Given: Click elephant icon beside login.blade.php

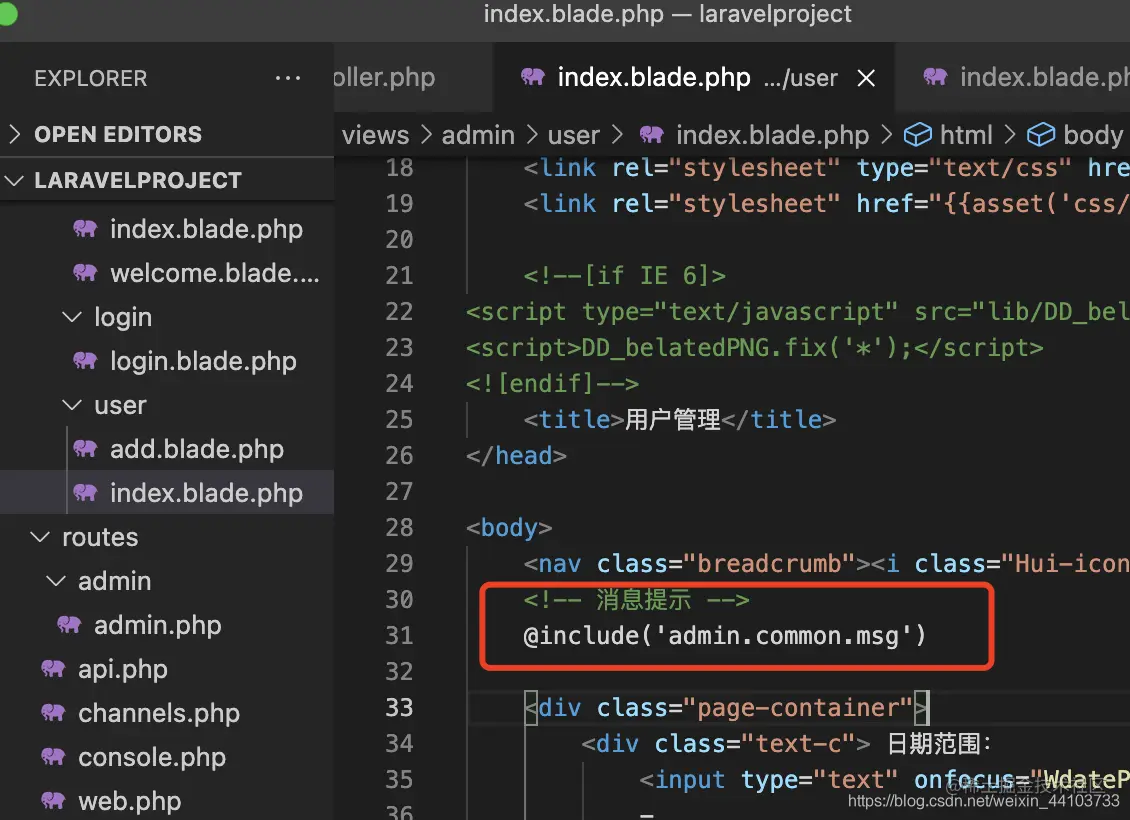Looking at the screenshot, I should click(x=85, y=360).
